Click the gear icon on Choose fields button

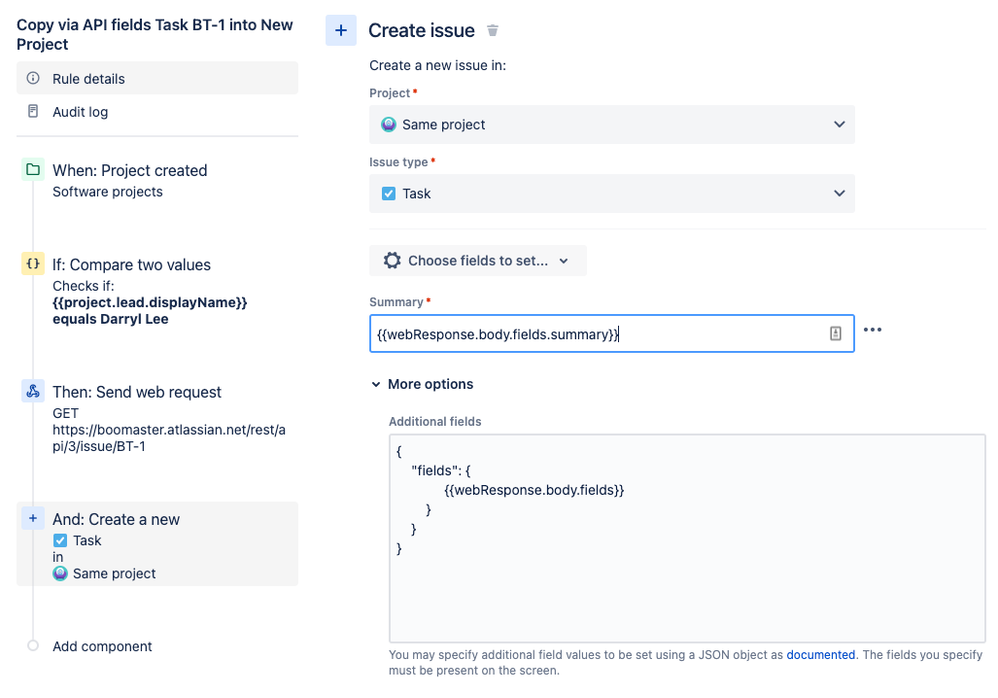393,261
